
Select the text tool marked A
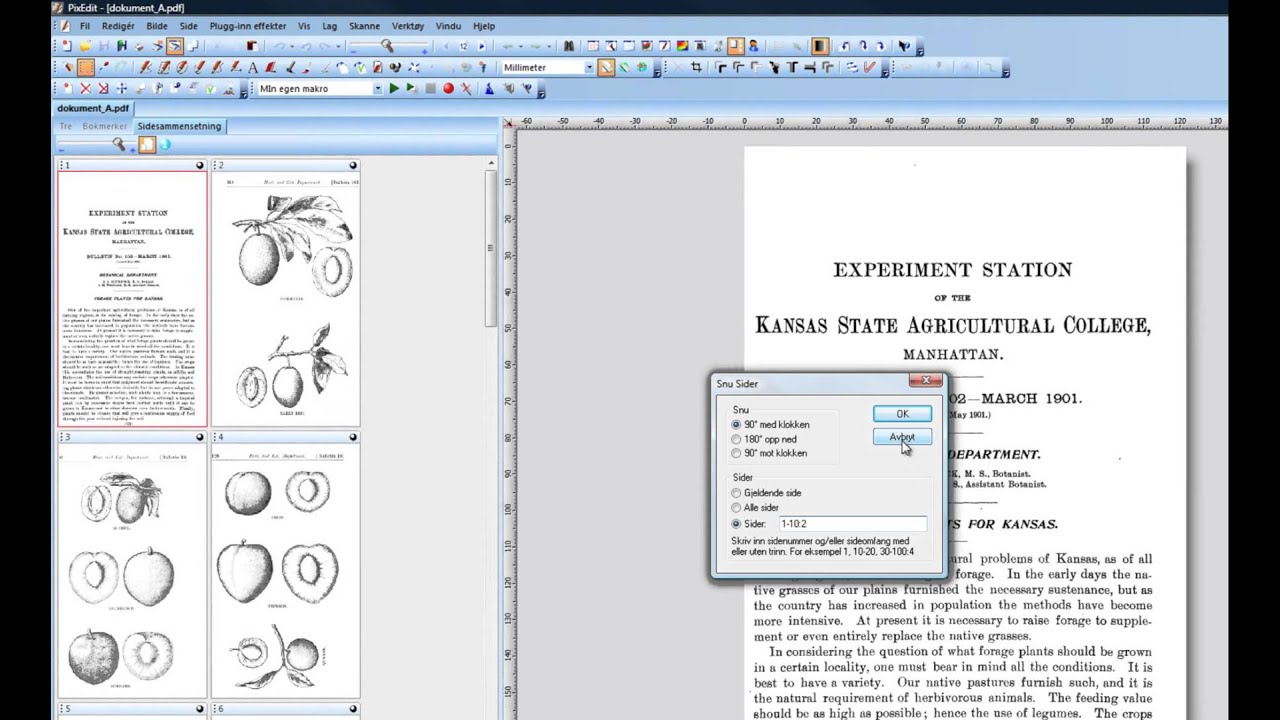point(253,67)
